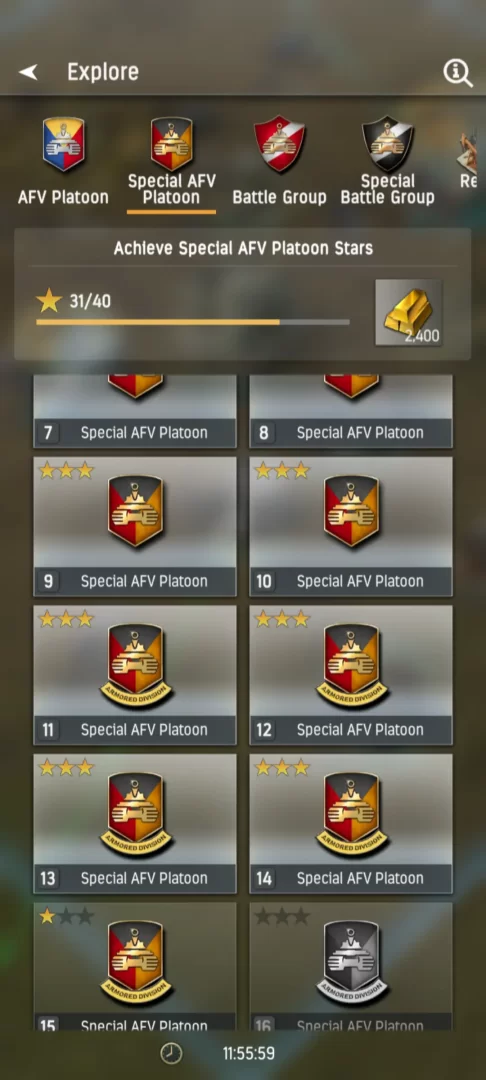
Task: Tap the gold bars reward icon
Action: (x=409, y=313)
